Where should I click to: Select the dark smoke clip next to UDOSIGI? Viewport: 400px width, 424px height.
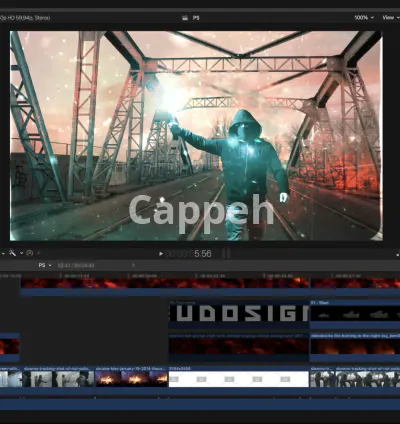click(355, 314)
